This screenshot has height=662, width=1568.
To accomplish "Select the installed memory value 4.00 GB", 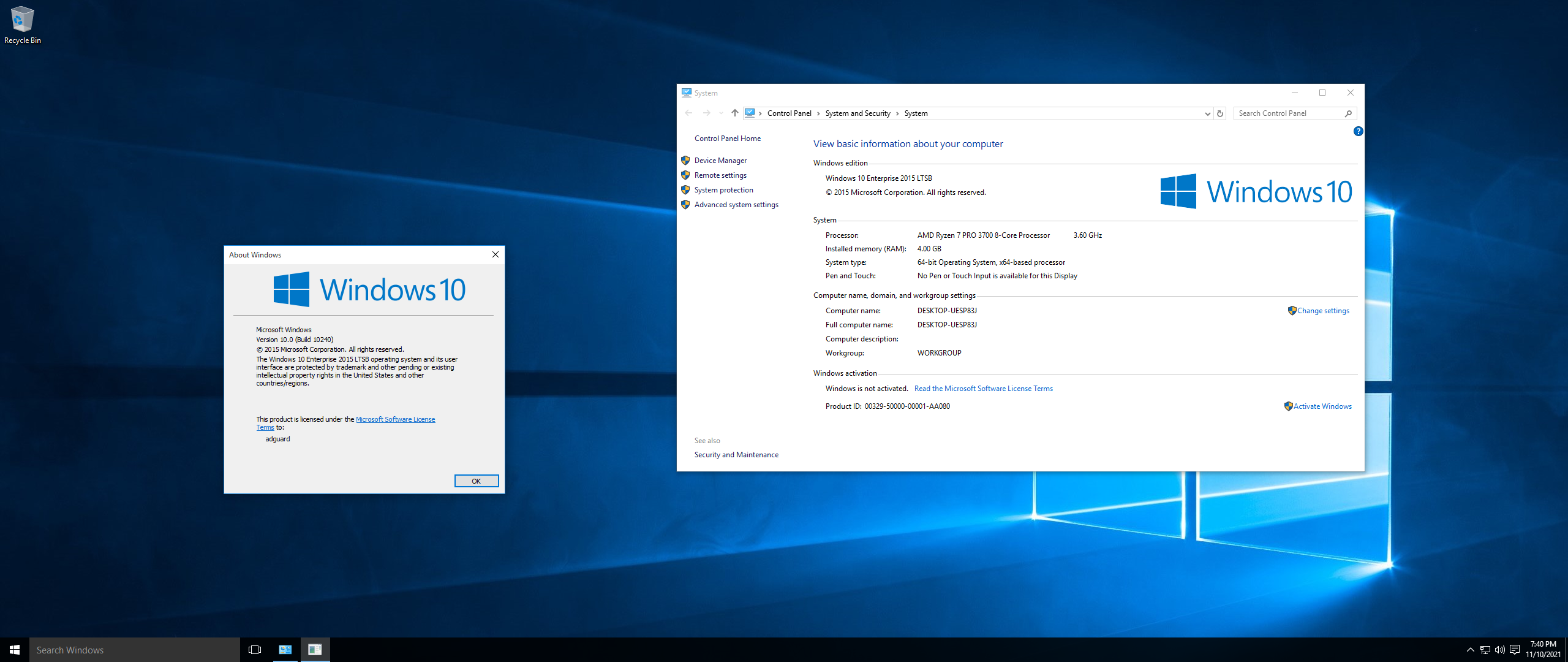I will 929,249.
